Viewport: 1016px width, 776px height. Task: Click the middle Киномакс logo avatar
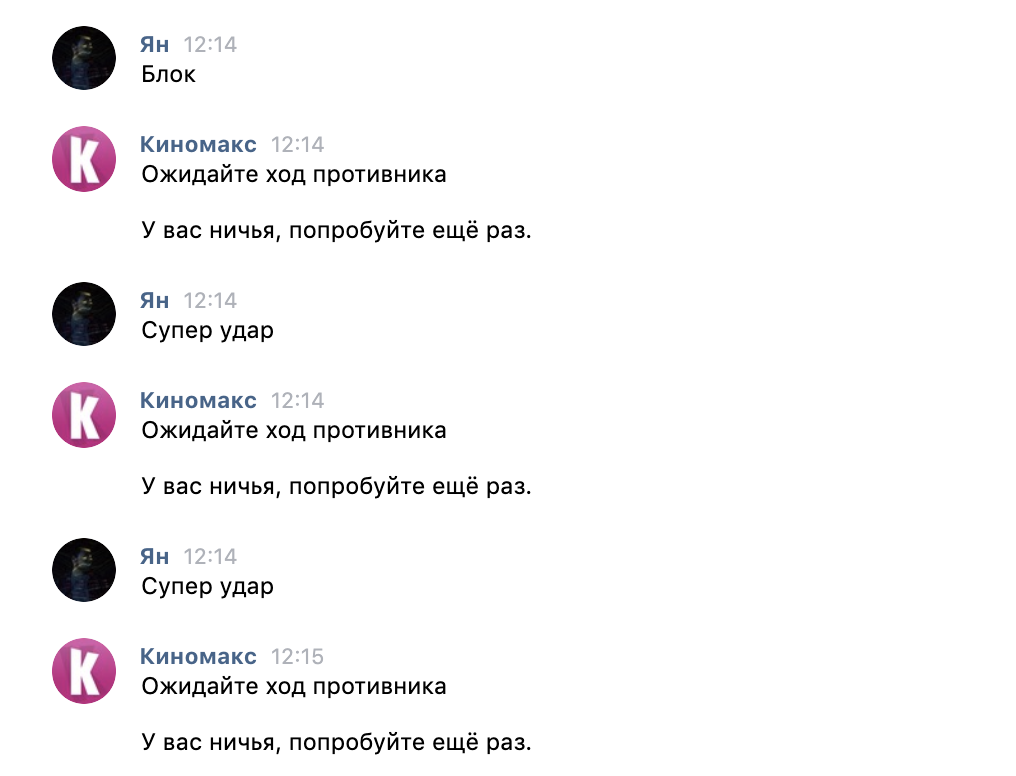84,414
